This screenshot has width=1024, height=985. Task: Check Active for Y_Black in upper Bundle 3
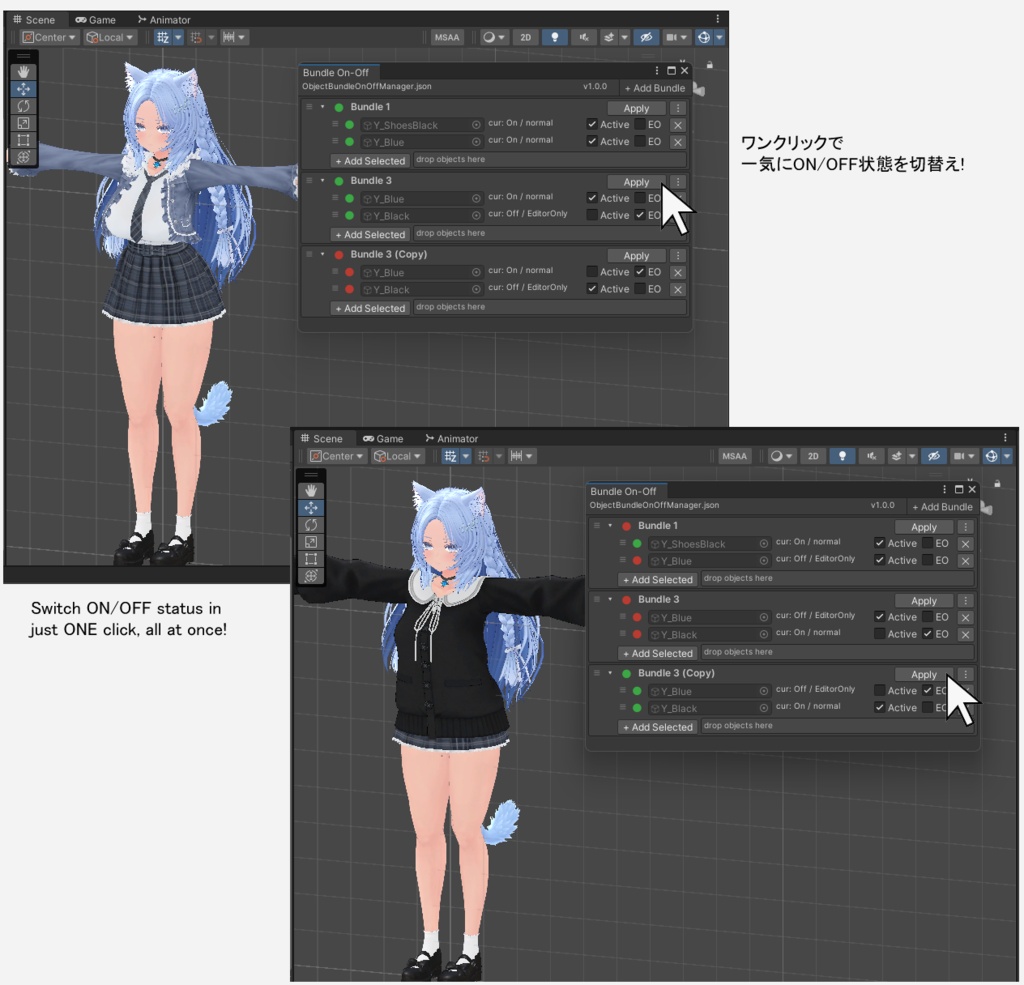592,215
